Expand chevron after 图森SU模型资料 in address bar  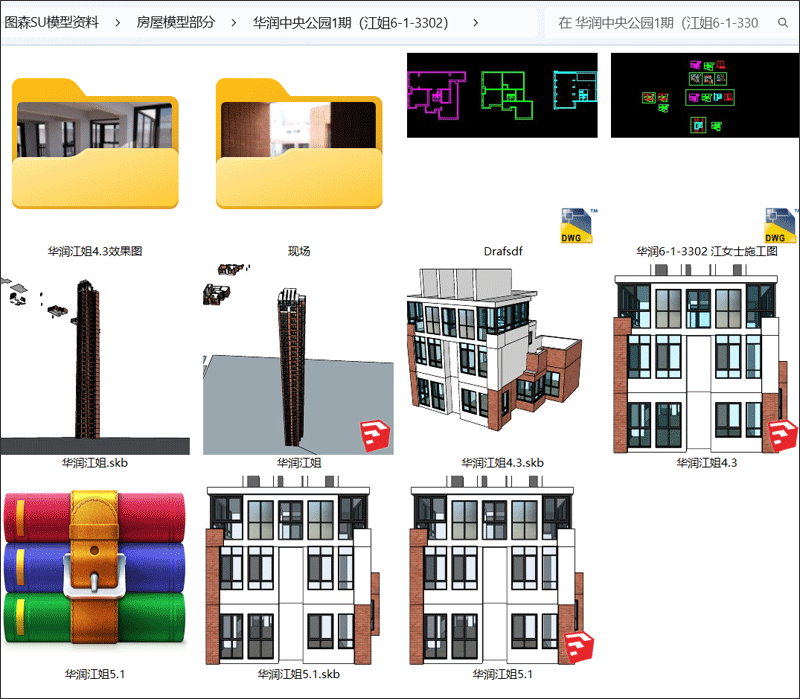click(x=118, y=22)
